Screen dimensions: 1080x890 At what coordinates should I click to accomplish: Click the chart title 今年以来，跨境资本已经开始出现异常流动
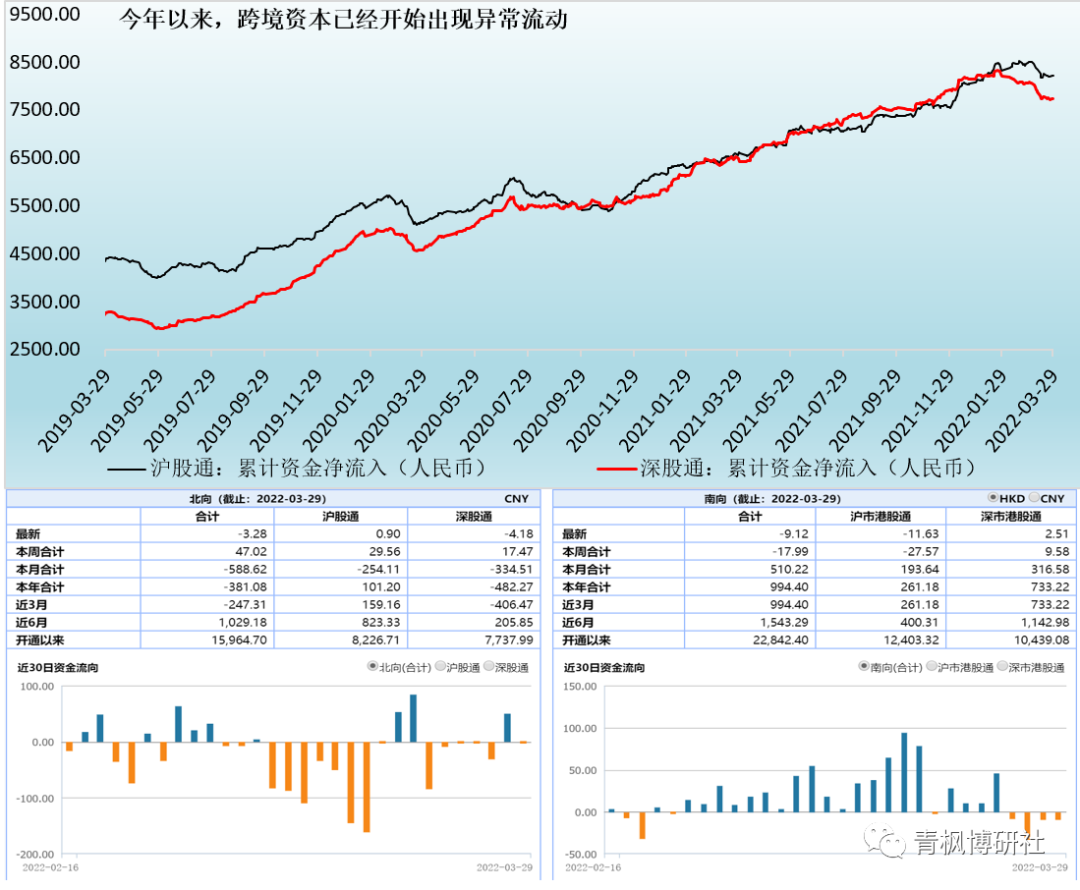343,19
